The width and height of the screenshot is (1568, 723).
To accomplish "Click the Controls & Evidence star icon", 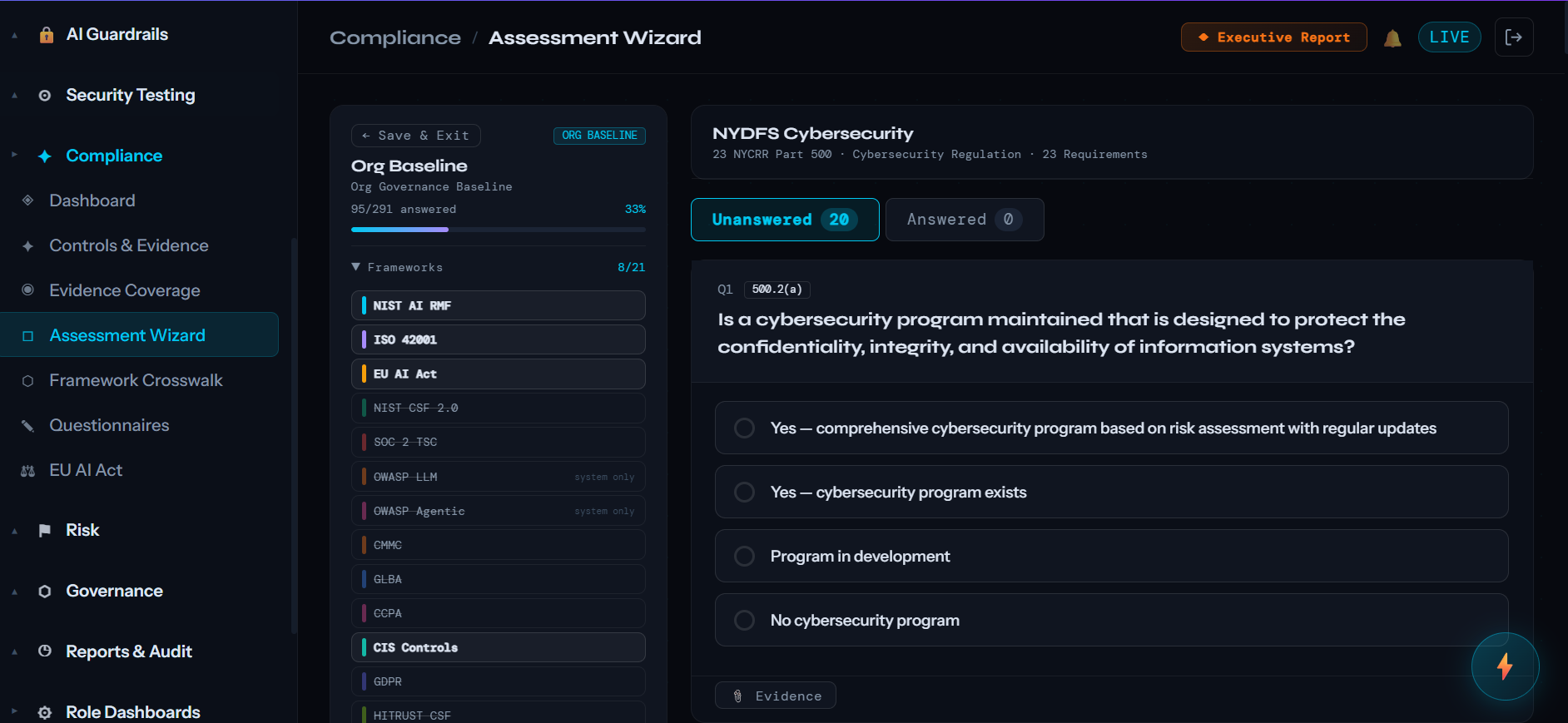I will click(28, 246).
